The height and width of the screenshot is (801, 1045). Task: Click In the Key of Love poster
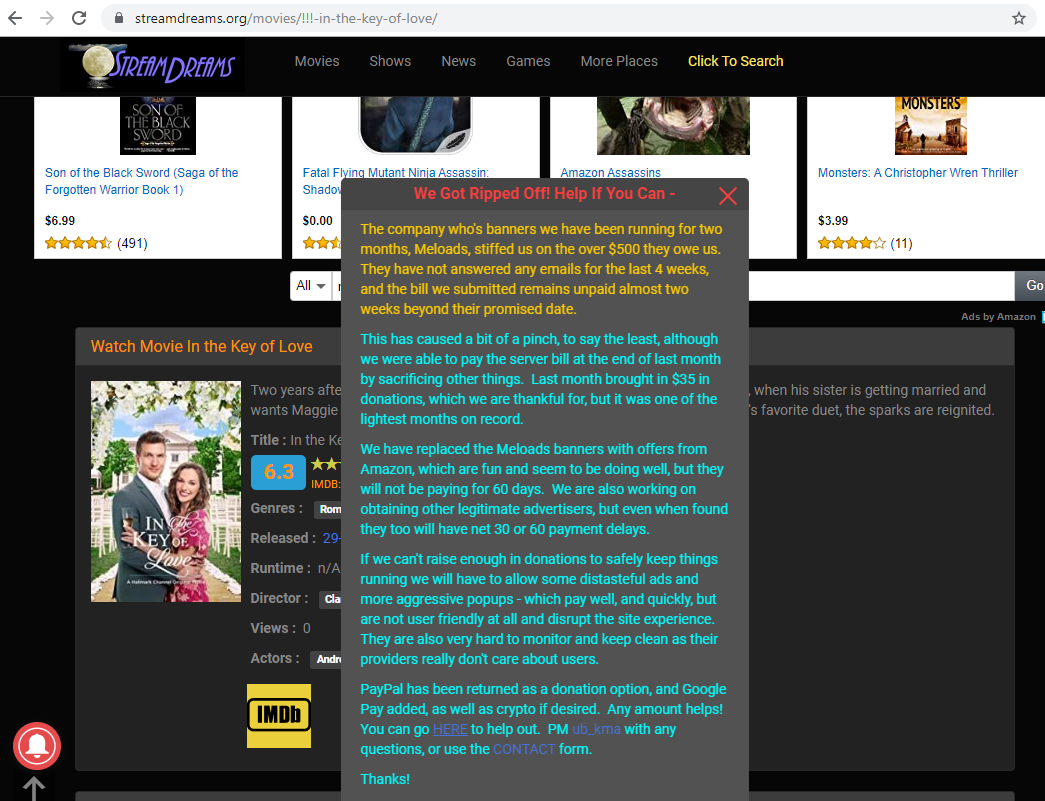pyautogui.click(x=166, y=491)
